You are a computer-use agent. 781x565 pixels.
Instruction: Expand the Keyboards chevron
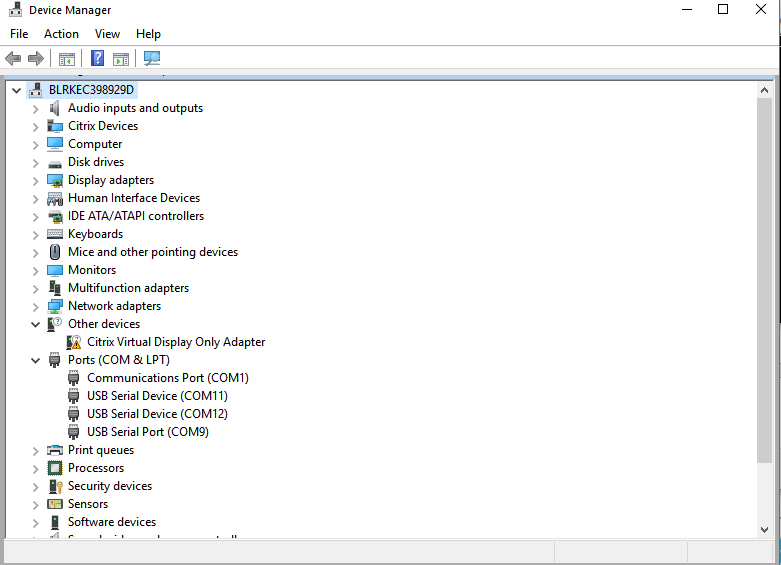pos(35,235)
